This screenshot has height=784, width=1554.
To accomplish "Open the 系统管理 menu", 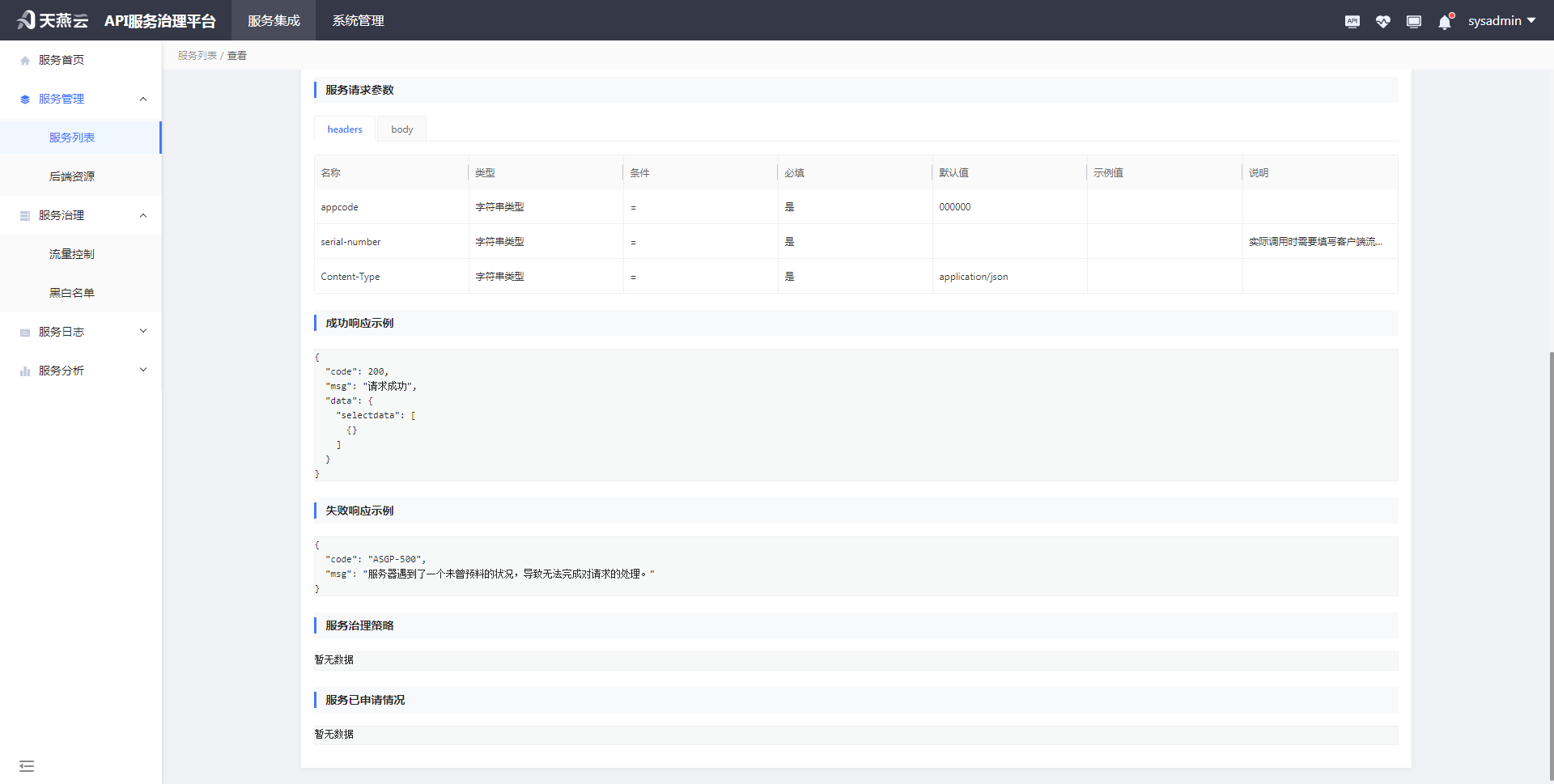I will tap(358, 20).
